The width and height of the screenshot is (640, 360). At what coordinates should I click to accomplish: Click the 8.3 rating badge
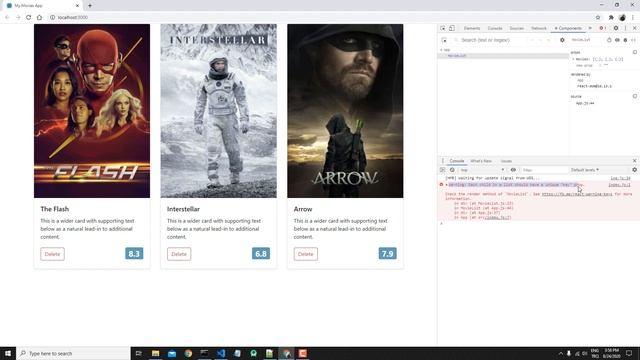click(x=134, y=253)
